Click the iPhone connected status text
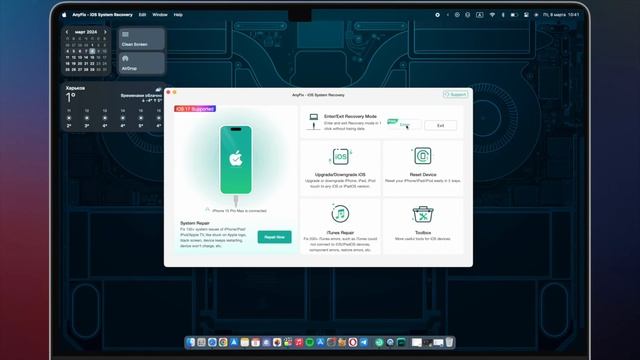The height and width of the screenshot is (360, 640). coord(239,211)
